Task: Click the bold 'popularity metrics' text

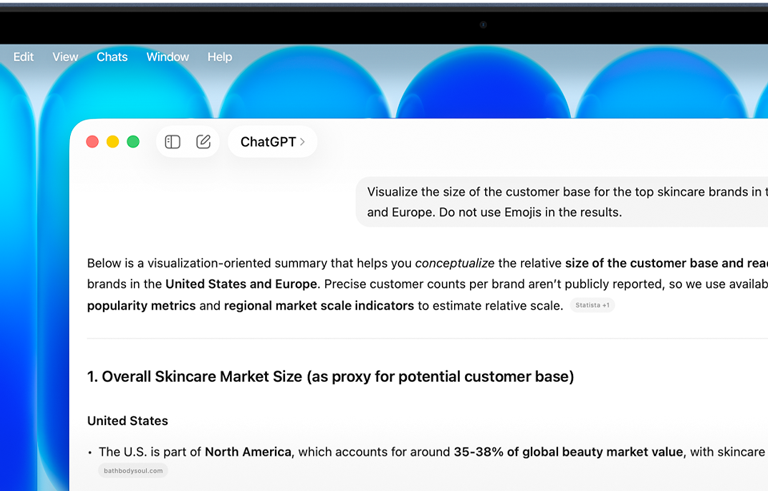Action: coord(141,306)
